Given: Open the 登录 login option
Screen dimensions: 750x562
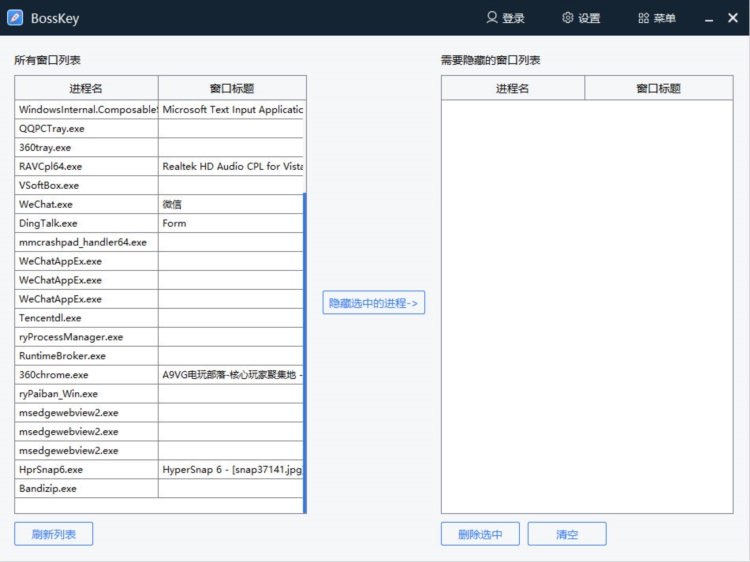Looking at the screenshot, I should point(505,18).
